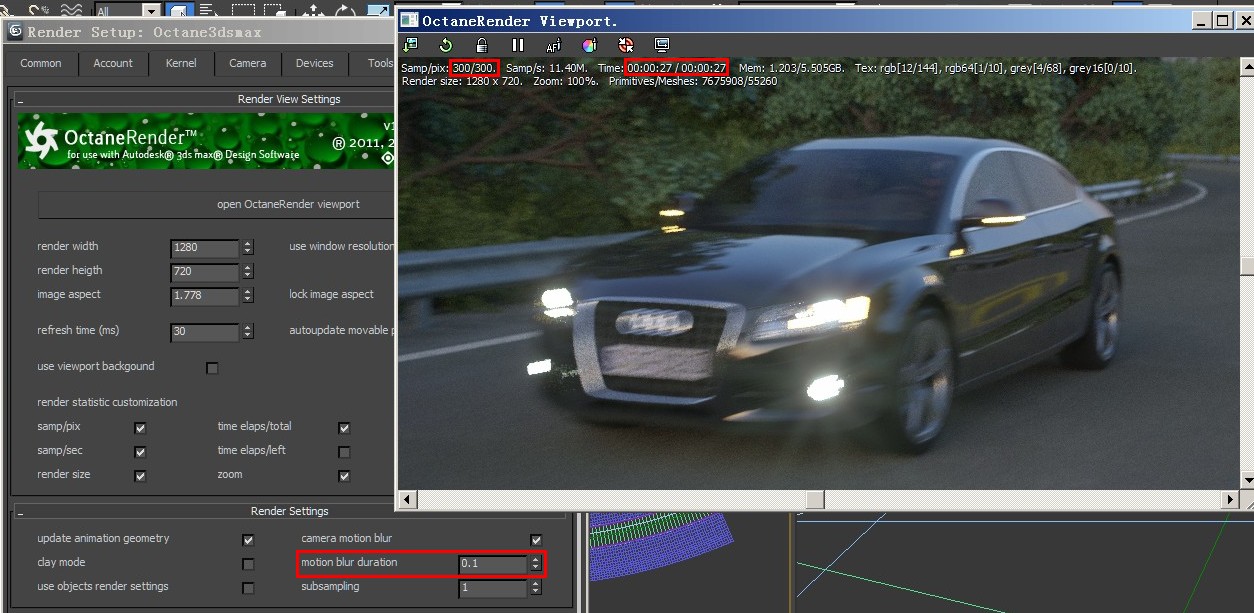Restart render with the green circular arrow icon

446,45
